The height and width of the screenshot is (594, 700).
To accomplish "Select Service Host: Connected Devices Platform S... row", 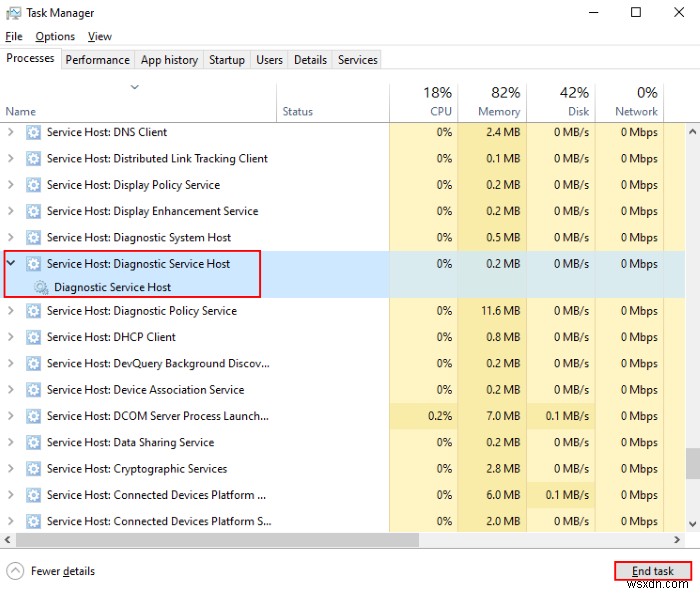I will pyautogui.click(x=342, y=522).
